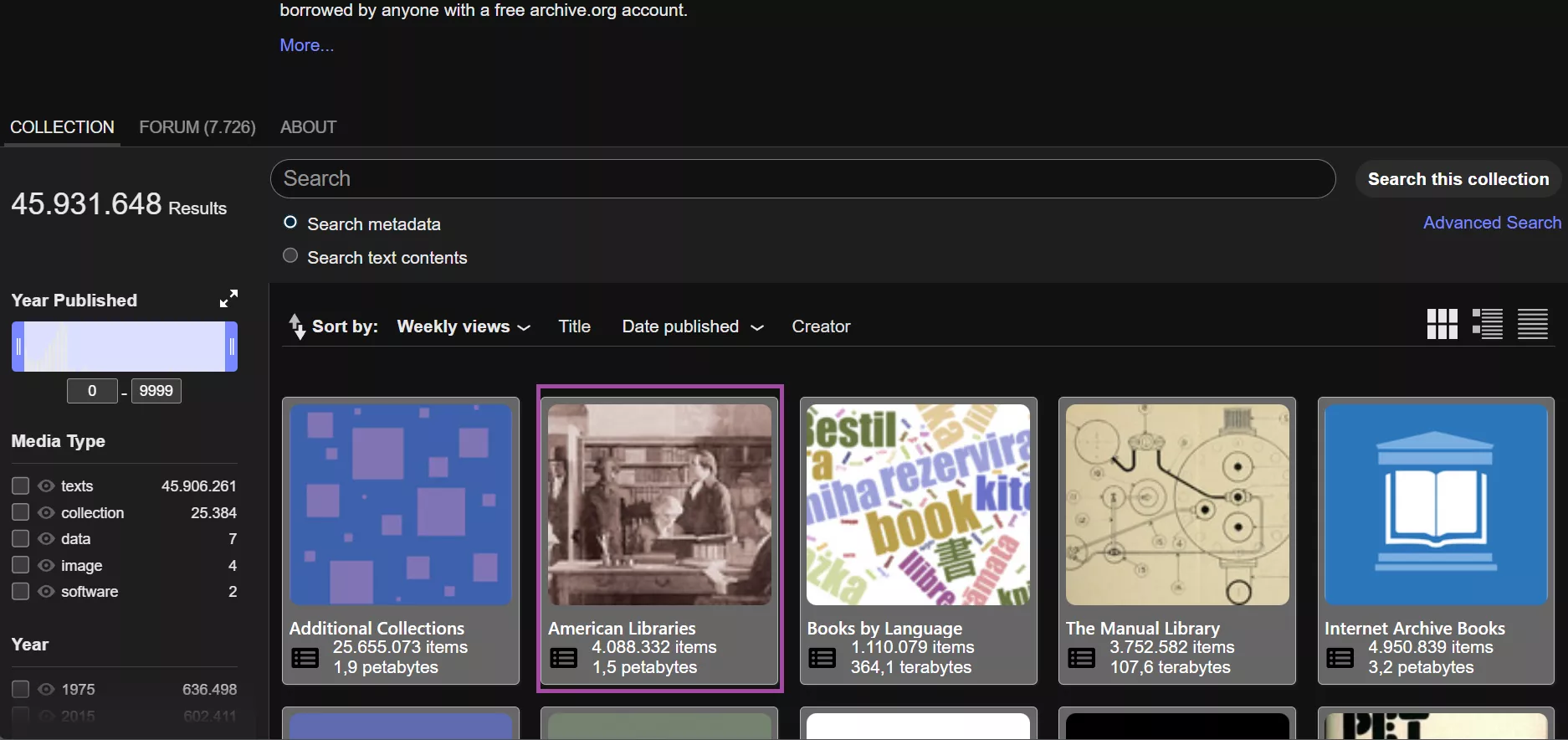Open the Date published sort dropdown
1568x740 pixels.
click(693, 326)
